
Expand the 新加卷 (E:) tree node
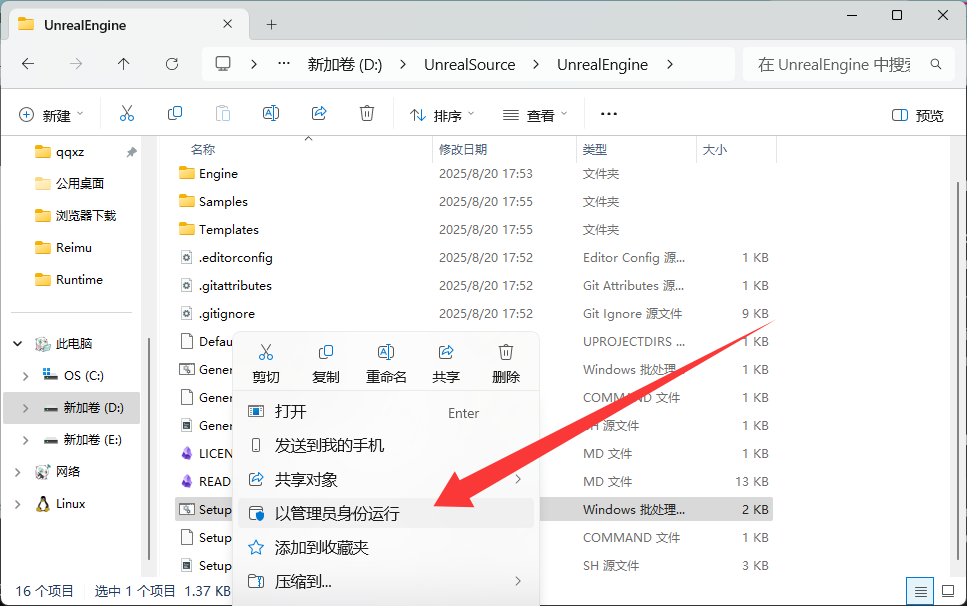click(x=25, y=440)
